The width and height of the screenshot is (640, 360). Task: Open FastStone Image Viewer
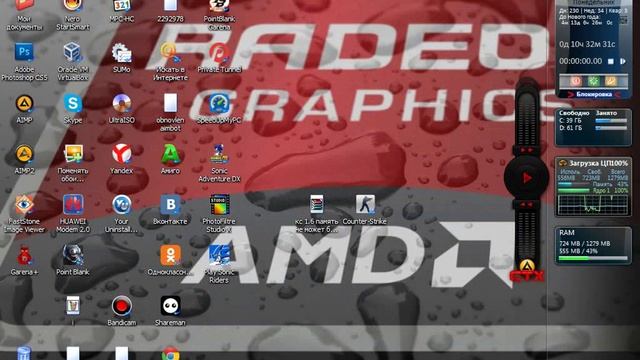(24, 204)
